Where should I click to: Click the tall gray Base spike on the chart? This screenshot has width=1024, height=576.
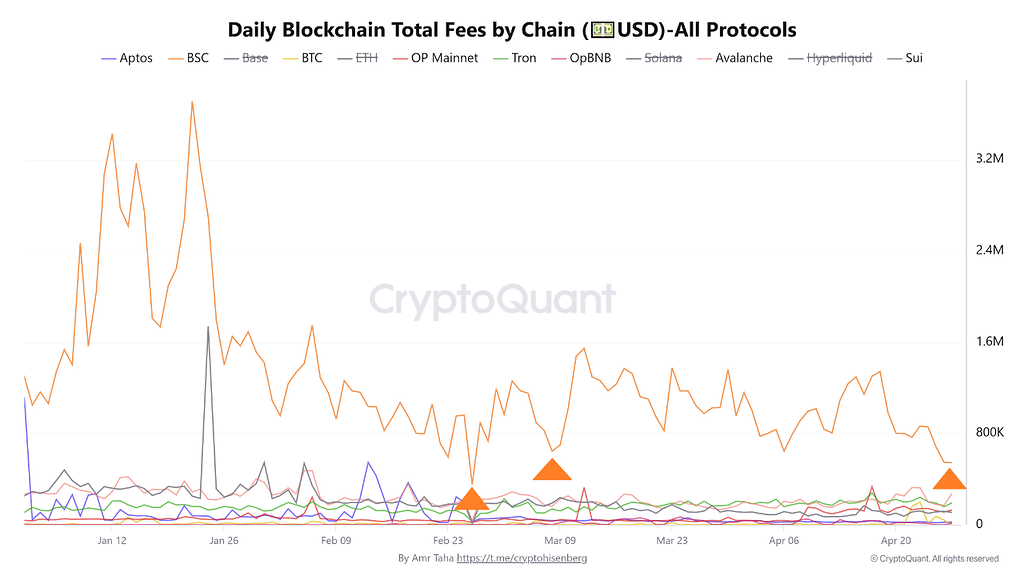coord(208,330)
